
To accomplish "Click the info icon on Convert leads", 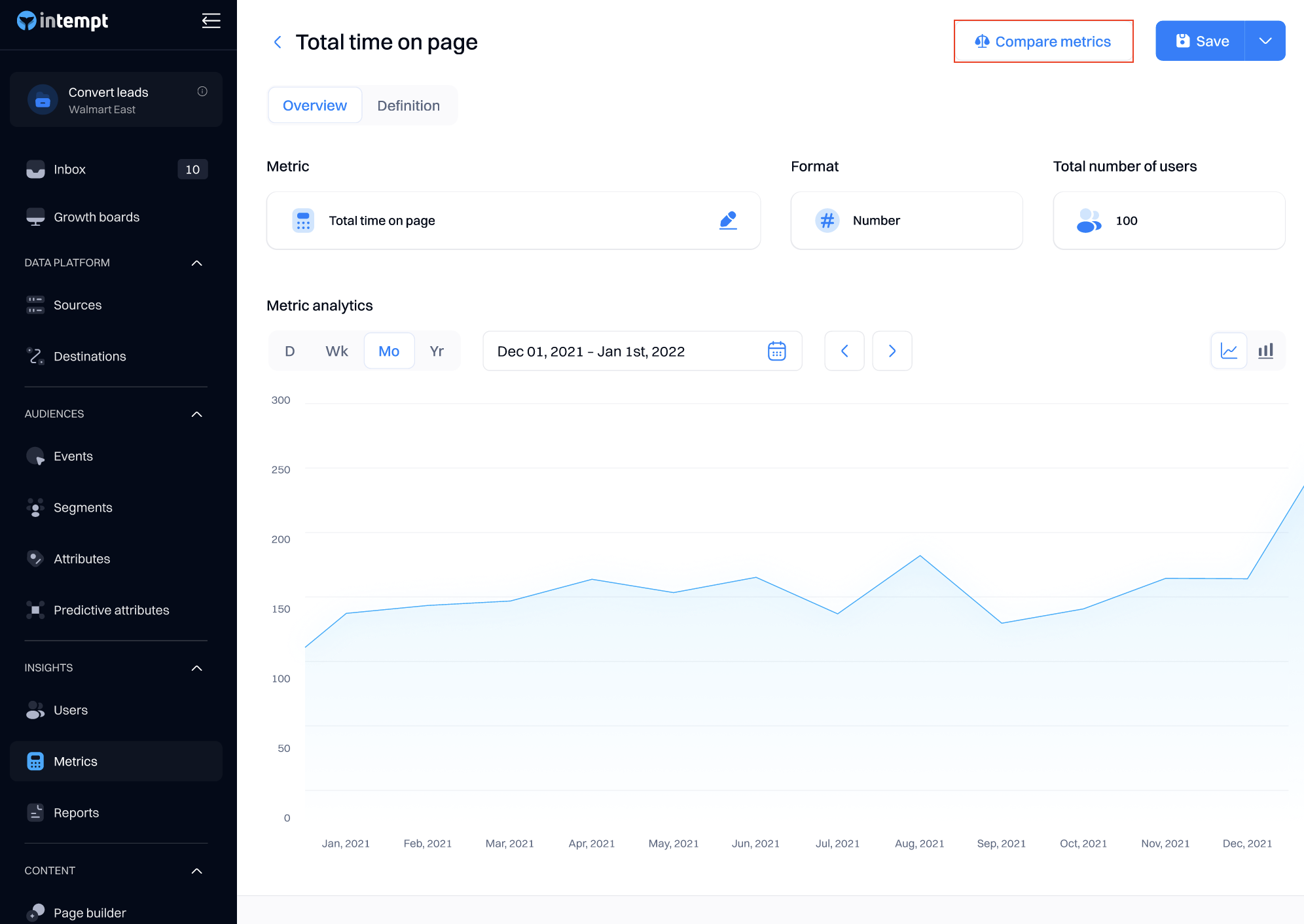I will click(x=202, y=92).
